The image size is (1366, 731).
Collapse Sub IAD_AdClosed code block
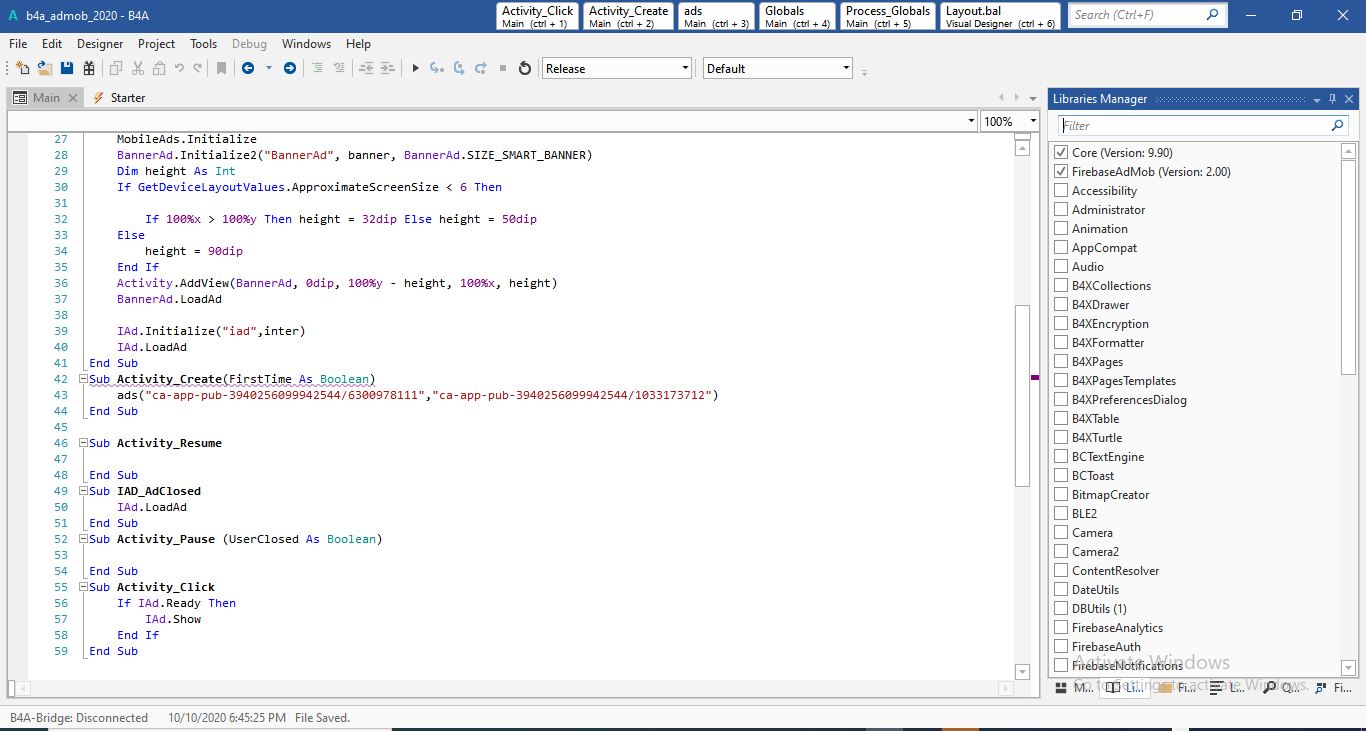tap(82, 492)
